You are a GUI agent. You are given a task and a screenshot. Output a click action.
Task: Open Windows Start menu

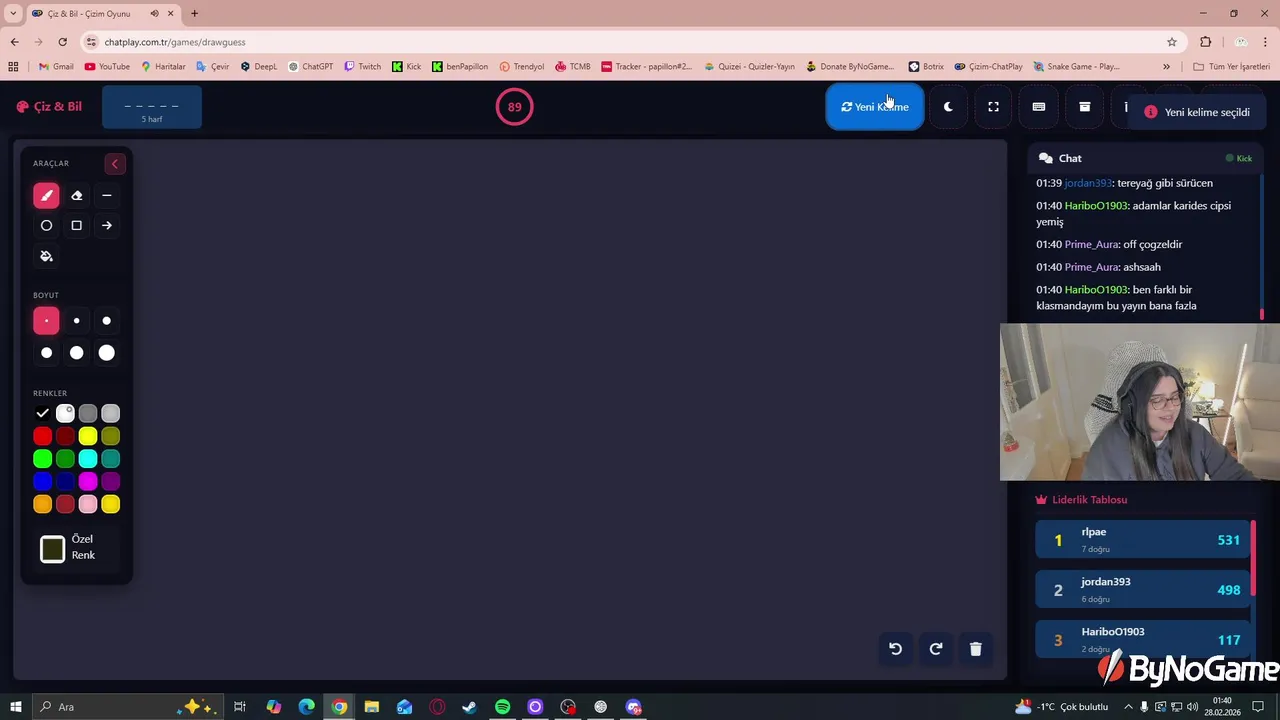pyautogui.click(x=13, y=707)
